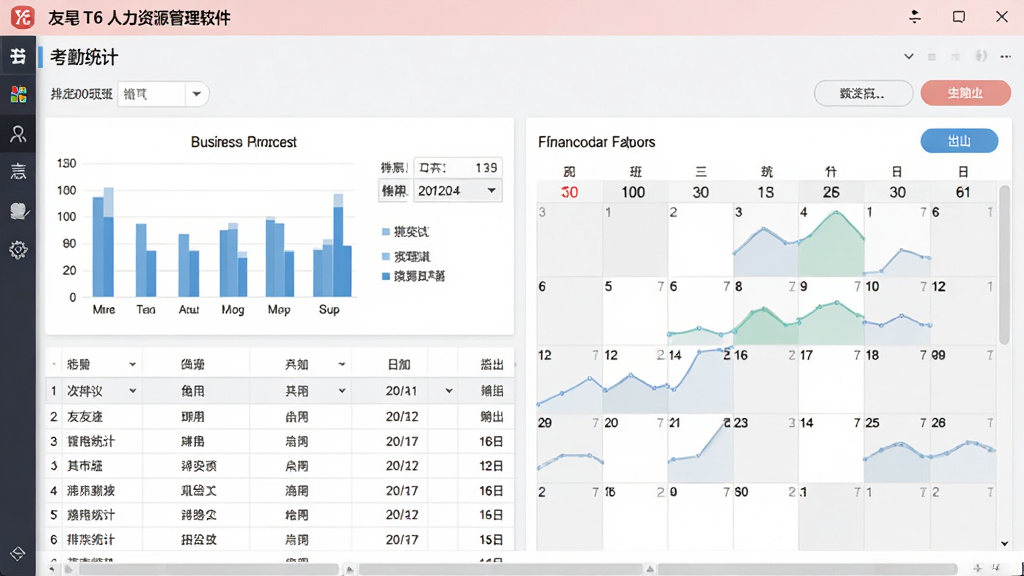Click the "61" value in the calendar header
This screenshot has height=576, width=1024.
click(963, 192)
